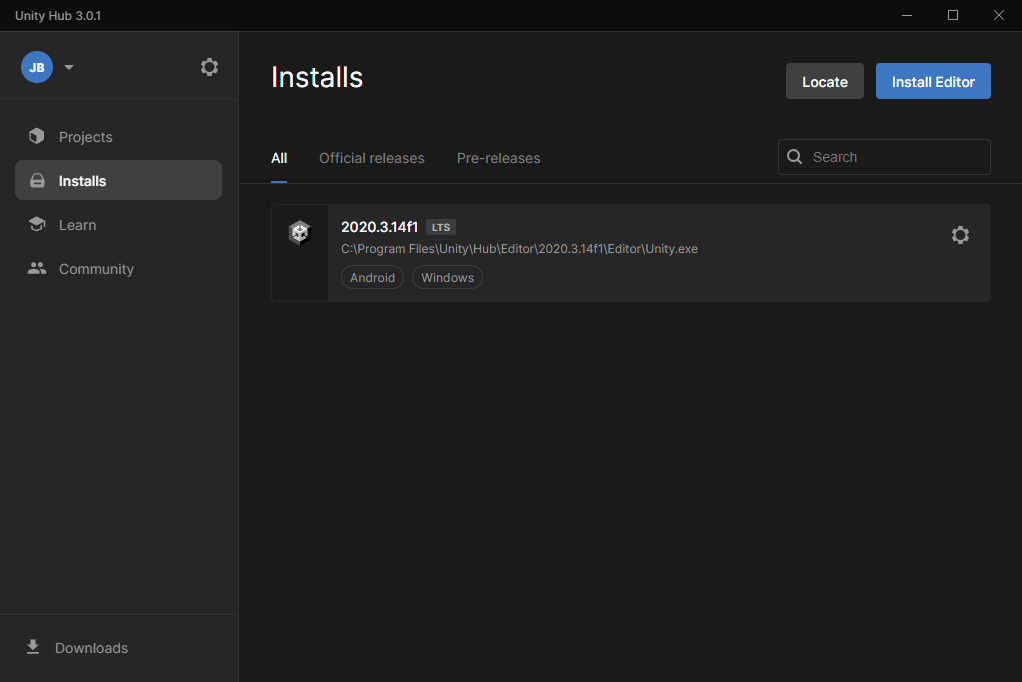Image resolution: width=1022 pixels, height=682 pixels.
Task: Click the Windows module tag
Action: coord(447,277)
